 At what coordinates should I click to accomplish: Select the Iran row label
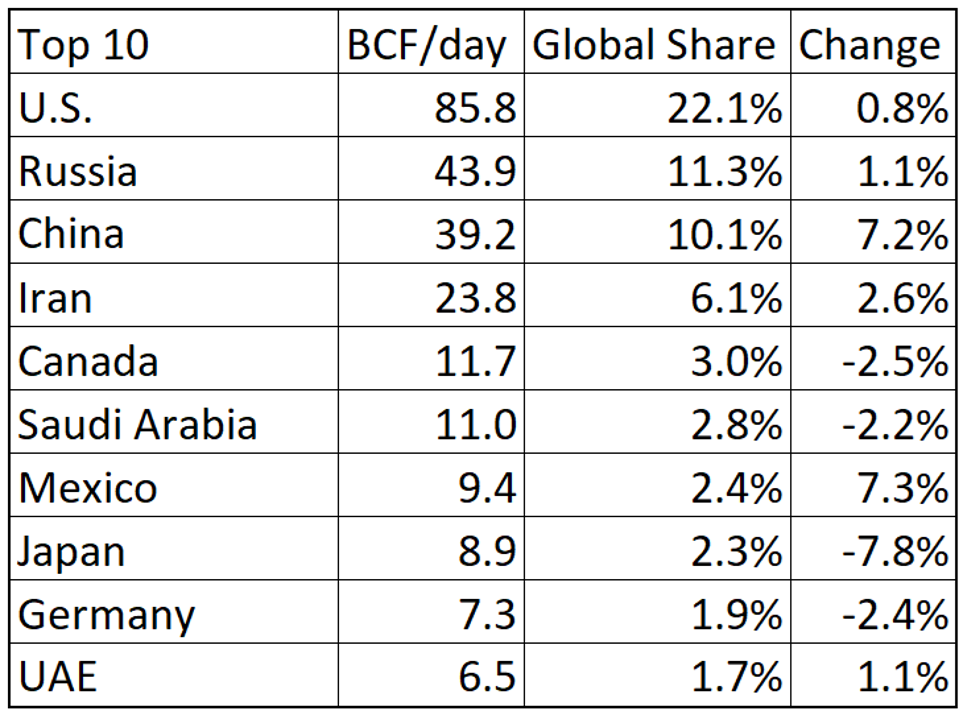tap(54, 297)
